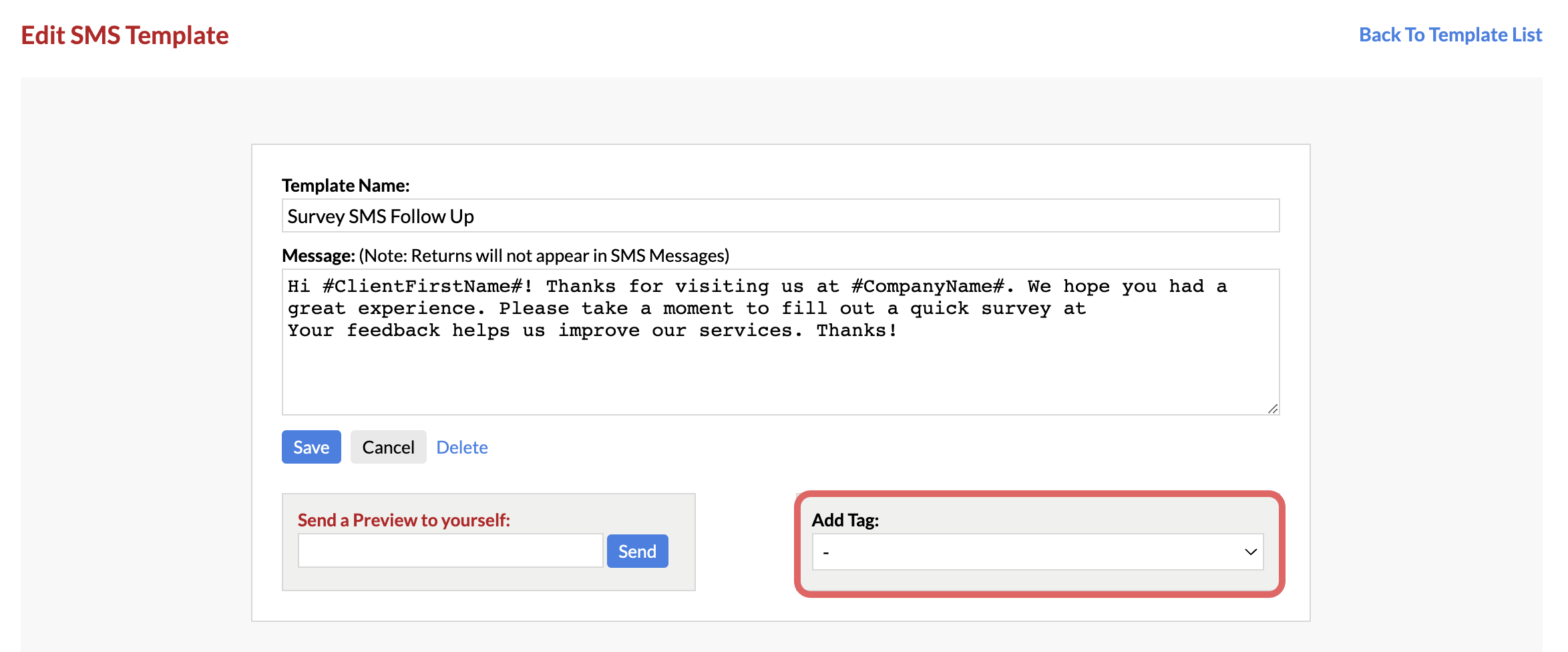This screenshot has height=652, width=1568.
Task: Send a preview to yourself
Action: click(637, 551)
